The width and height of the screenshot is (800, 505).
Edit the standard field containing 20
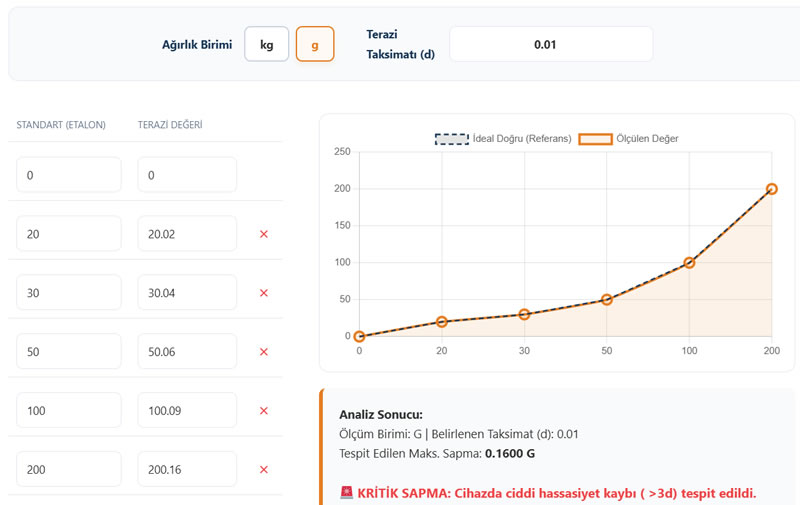tap(69, 234)
